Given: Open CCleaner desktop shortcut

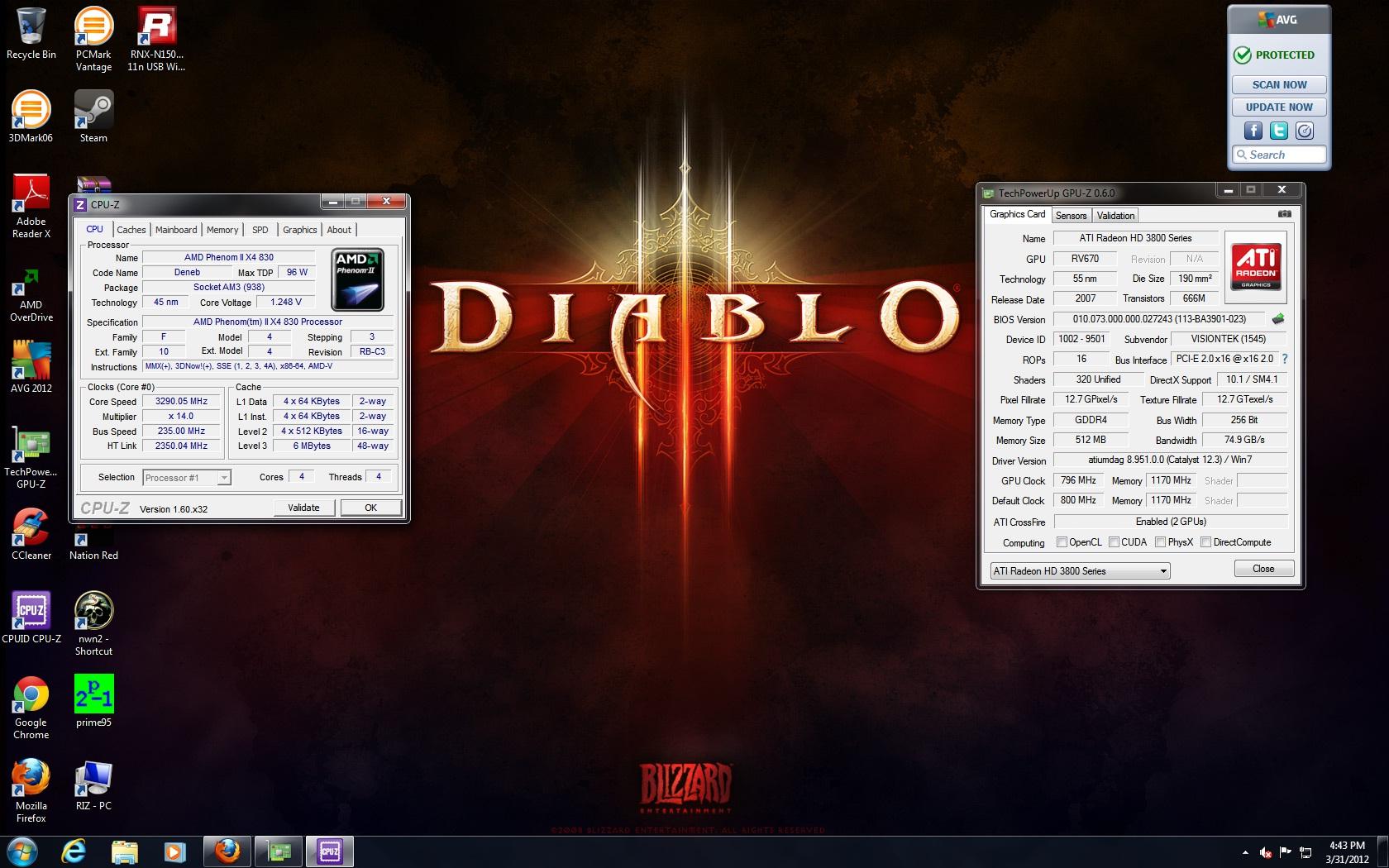Looking at the screenshot, I should click(x=31, y=535).
